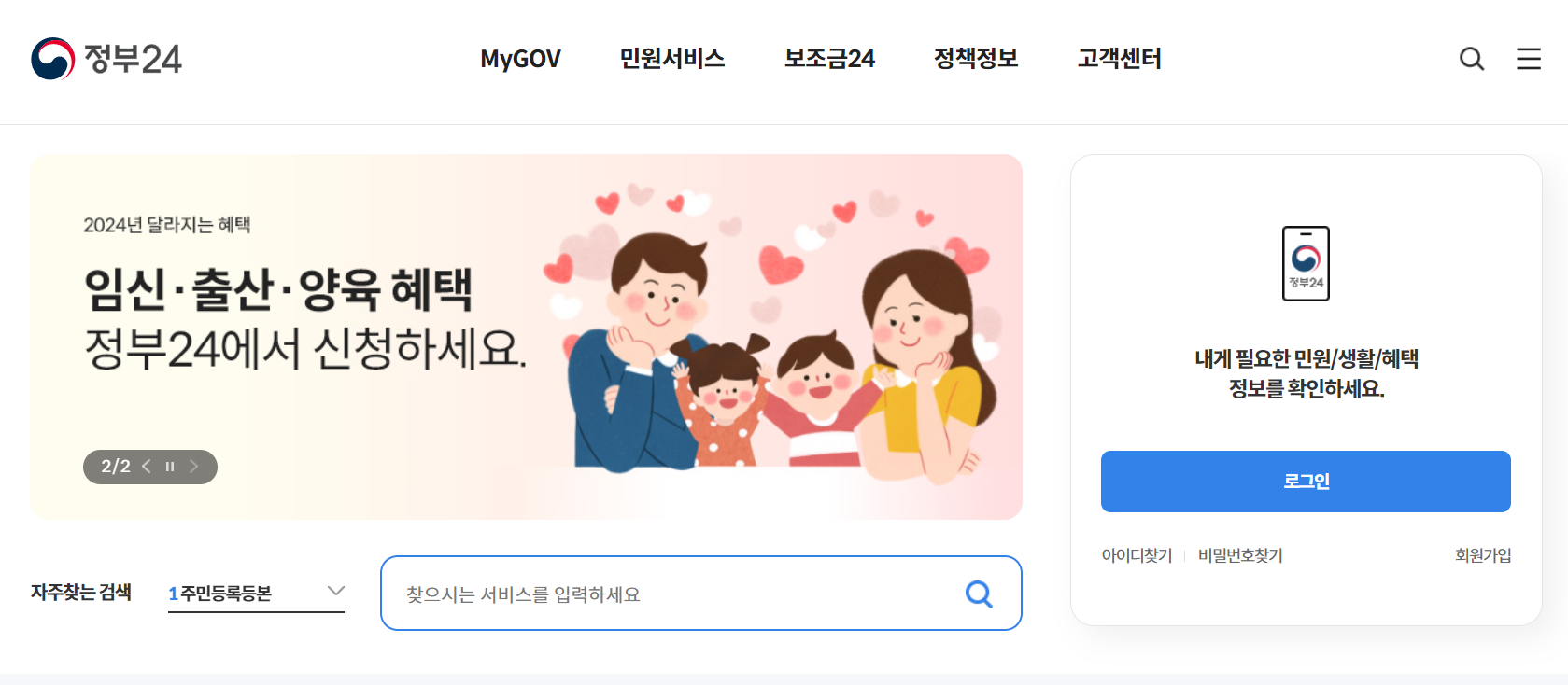
Task: Open the 보조금24 menu
Action: coord(829,59)
